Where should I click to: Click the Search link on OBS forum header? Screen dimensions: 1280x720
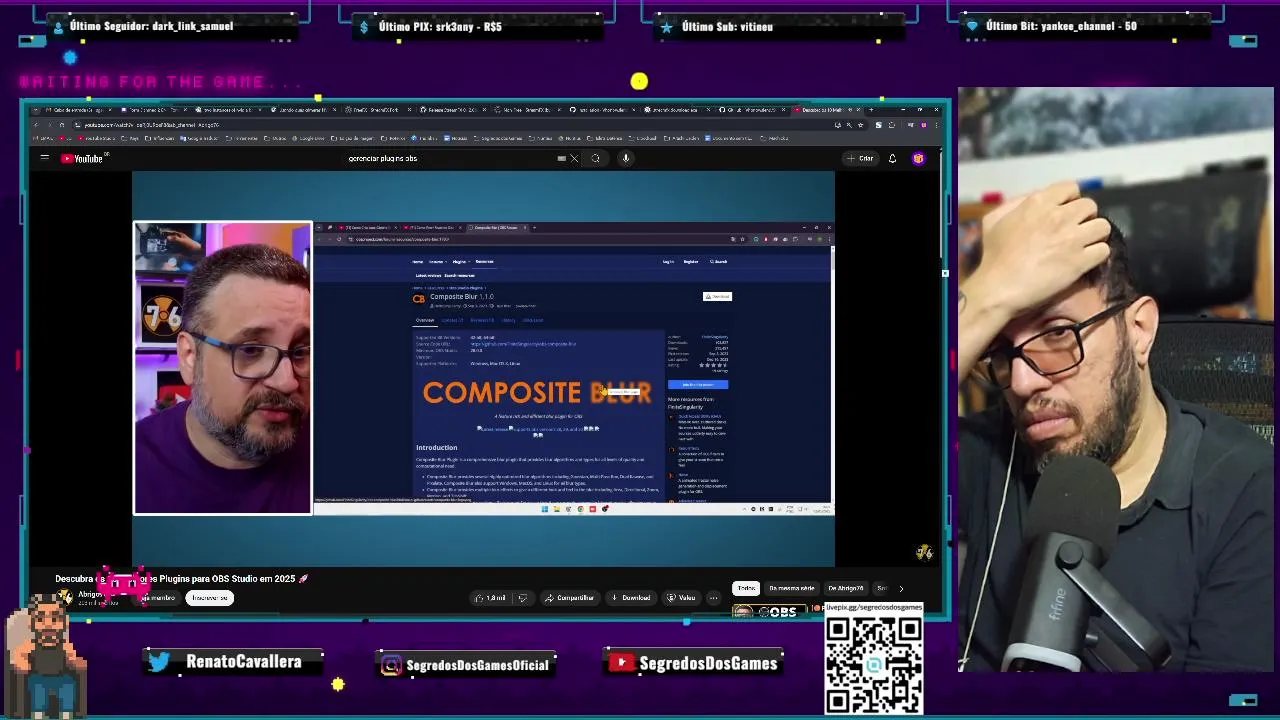719,261
